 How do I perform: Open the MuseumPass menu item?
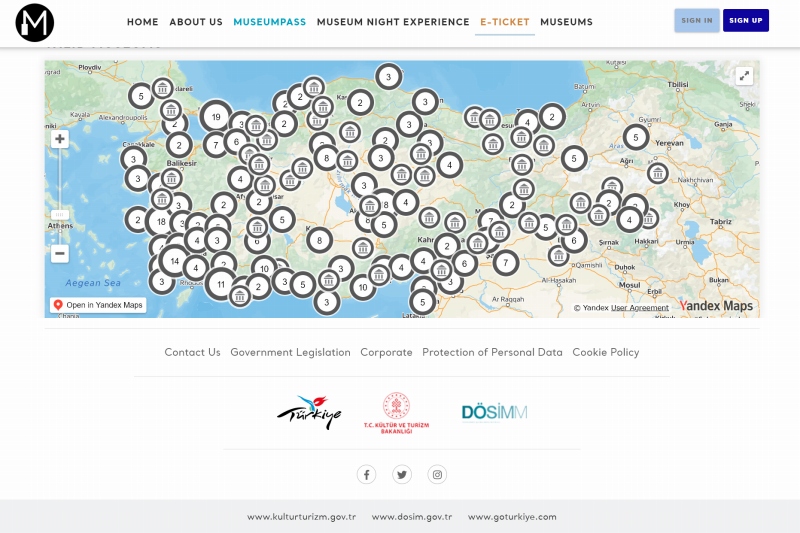tap(270, 22)
